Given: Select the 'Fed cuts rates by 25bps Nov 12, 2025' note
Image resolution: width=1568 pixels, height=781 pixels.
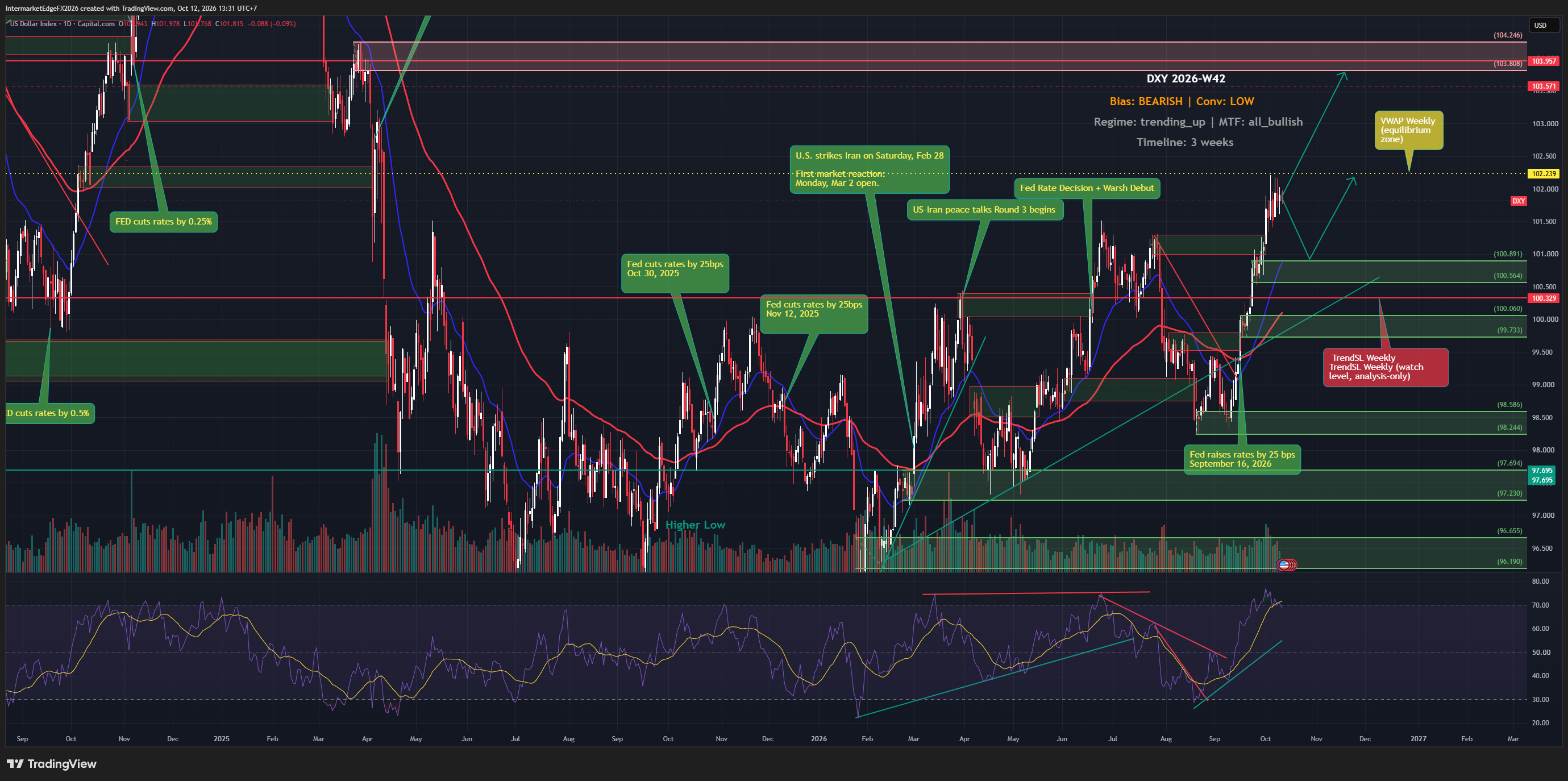Looking at the screenshot, I should [x=814, y=314].
